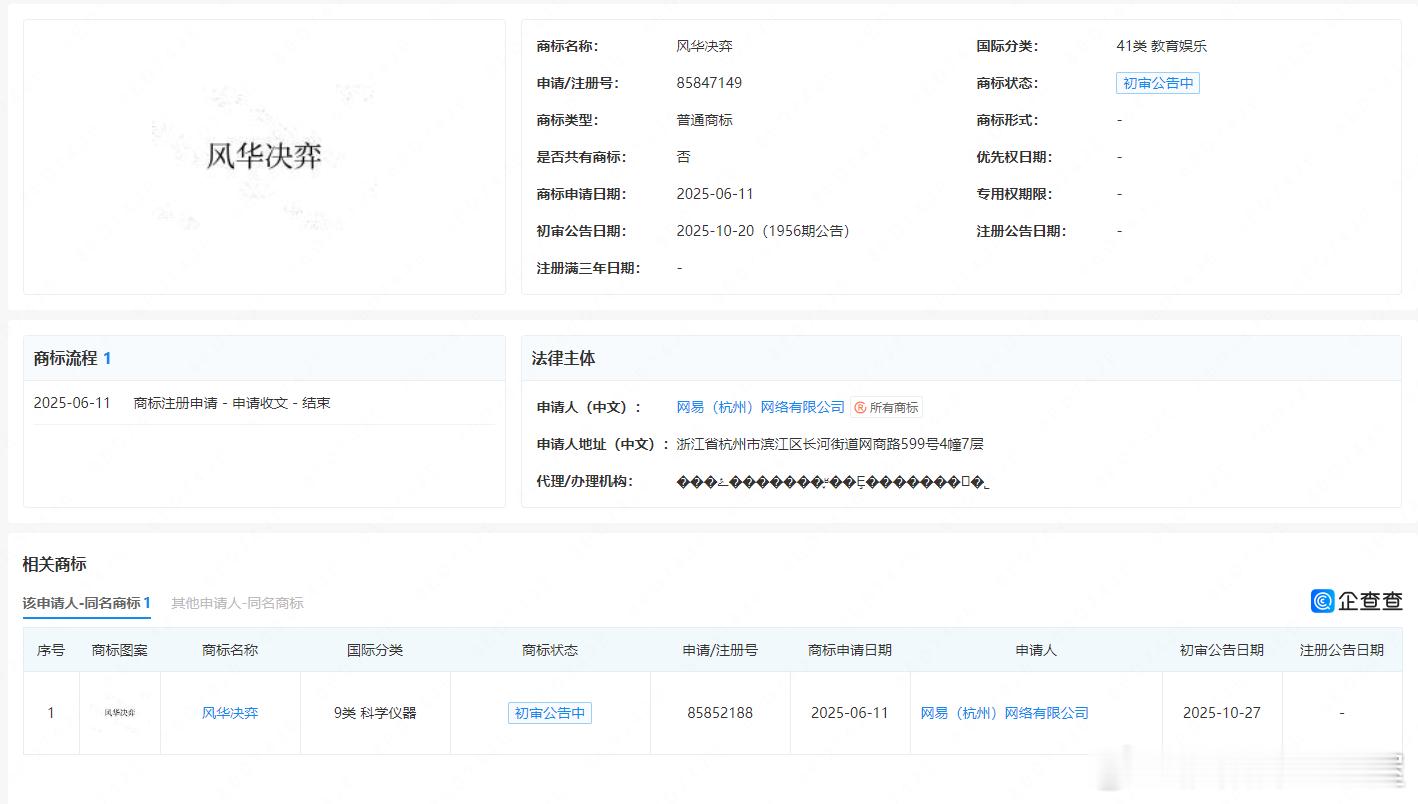Click the red R icon beside 所有商标
1418x804 pixels.
point(860,407)
